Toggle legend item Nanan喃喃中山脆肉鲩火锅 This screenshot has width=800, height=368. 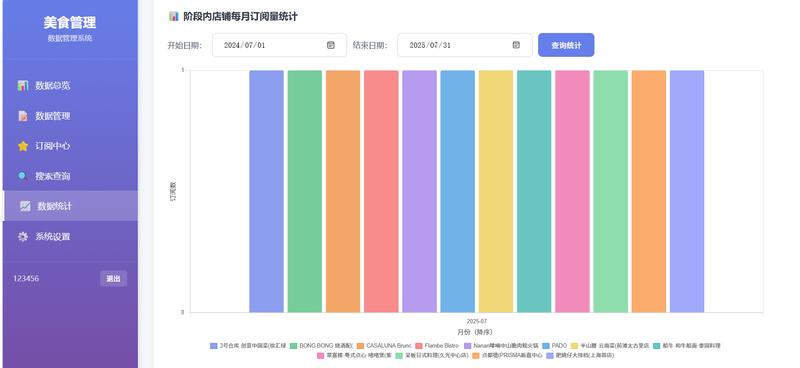pyautogui.click(x=501, y=346)
